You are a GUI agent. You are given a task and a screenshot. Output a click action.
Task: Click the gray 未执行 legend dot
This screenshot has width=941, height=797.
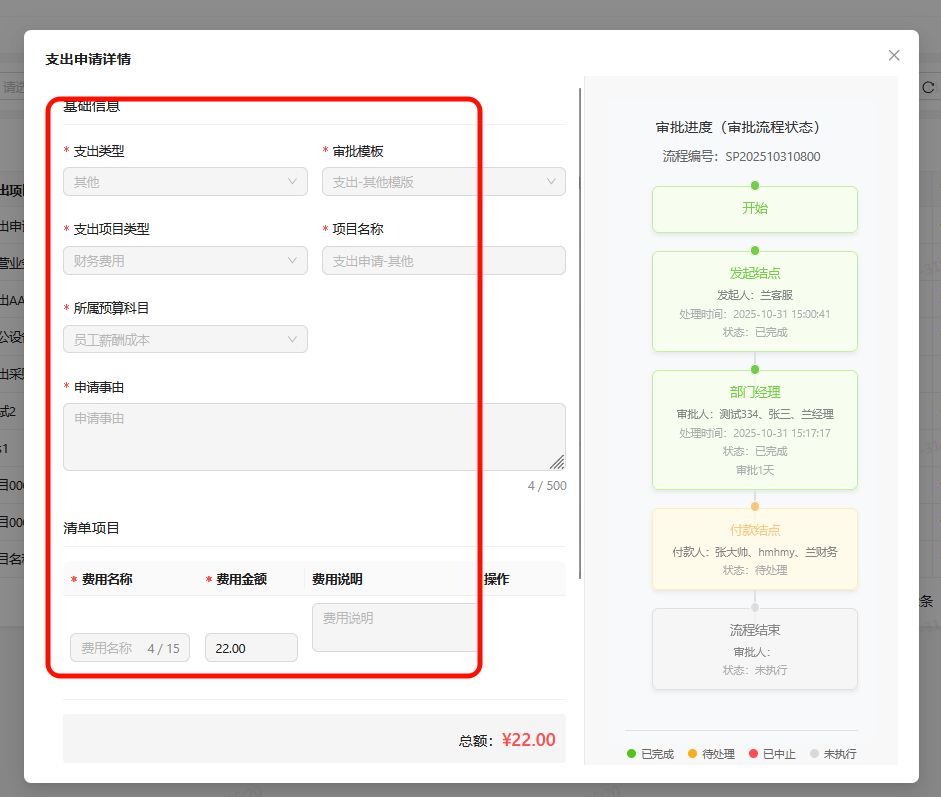tap(814, 754)
